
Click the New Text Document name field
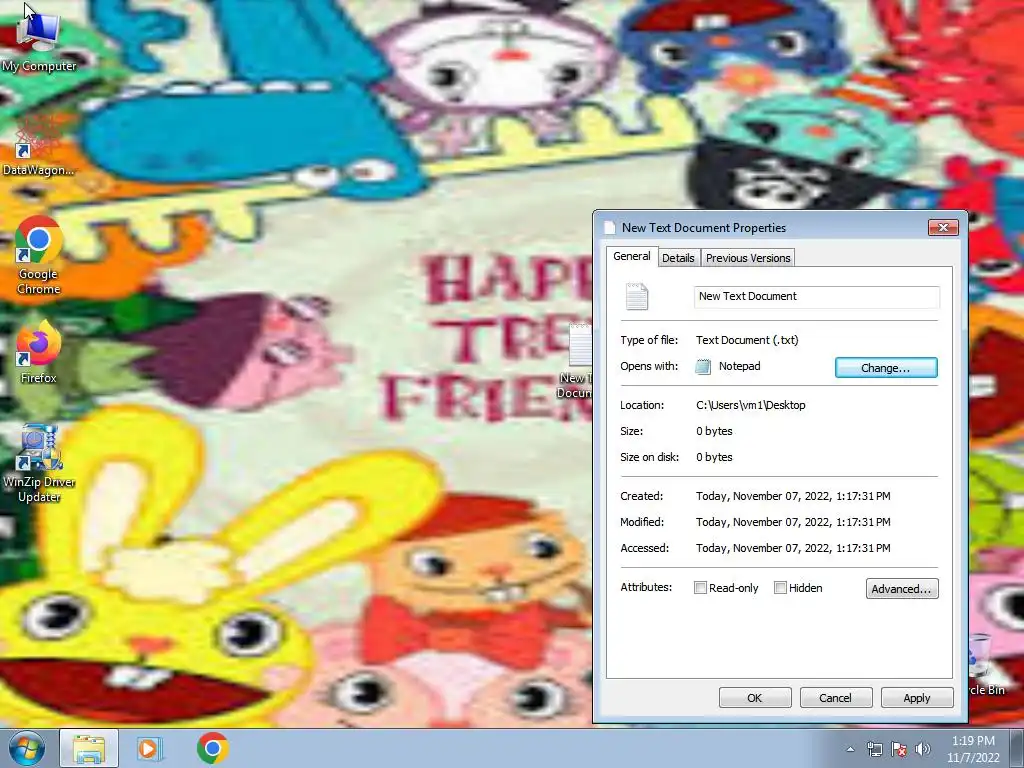point(816,296)
